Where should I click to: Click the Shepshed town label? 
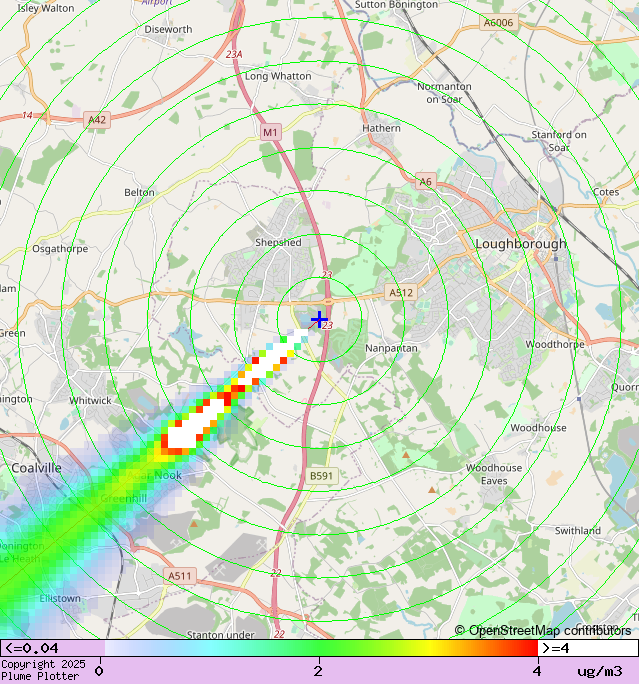pos(278,242)
